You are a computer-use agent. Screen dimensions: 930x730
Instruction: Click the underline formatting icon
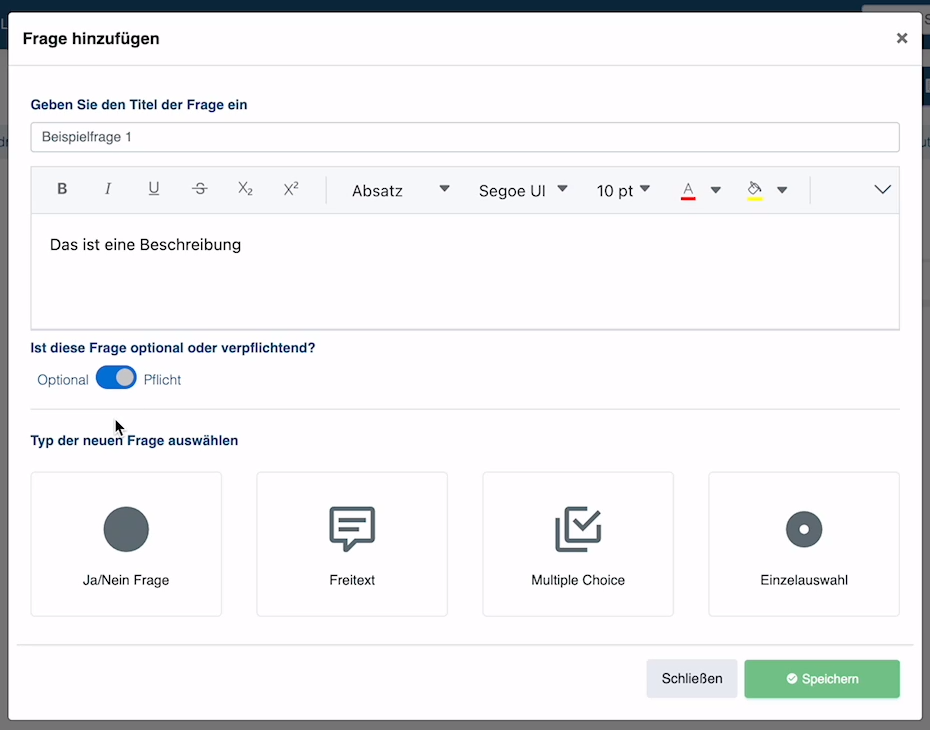point(154,189)
